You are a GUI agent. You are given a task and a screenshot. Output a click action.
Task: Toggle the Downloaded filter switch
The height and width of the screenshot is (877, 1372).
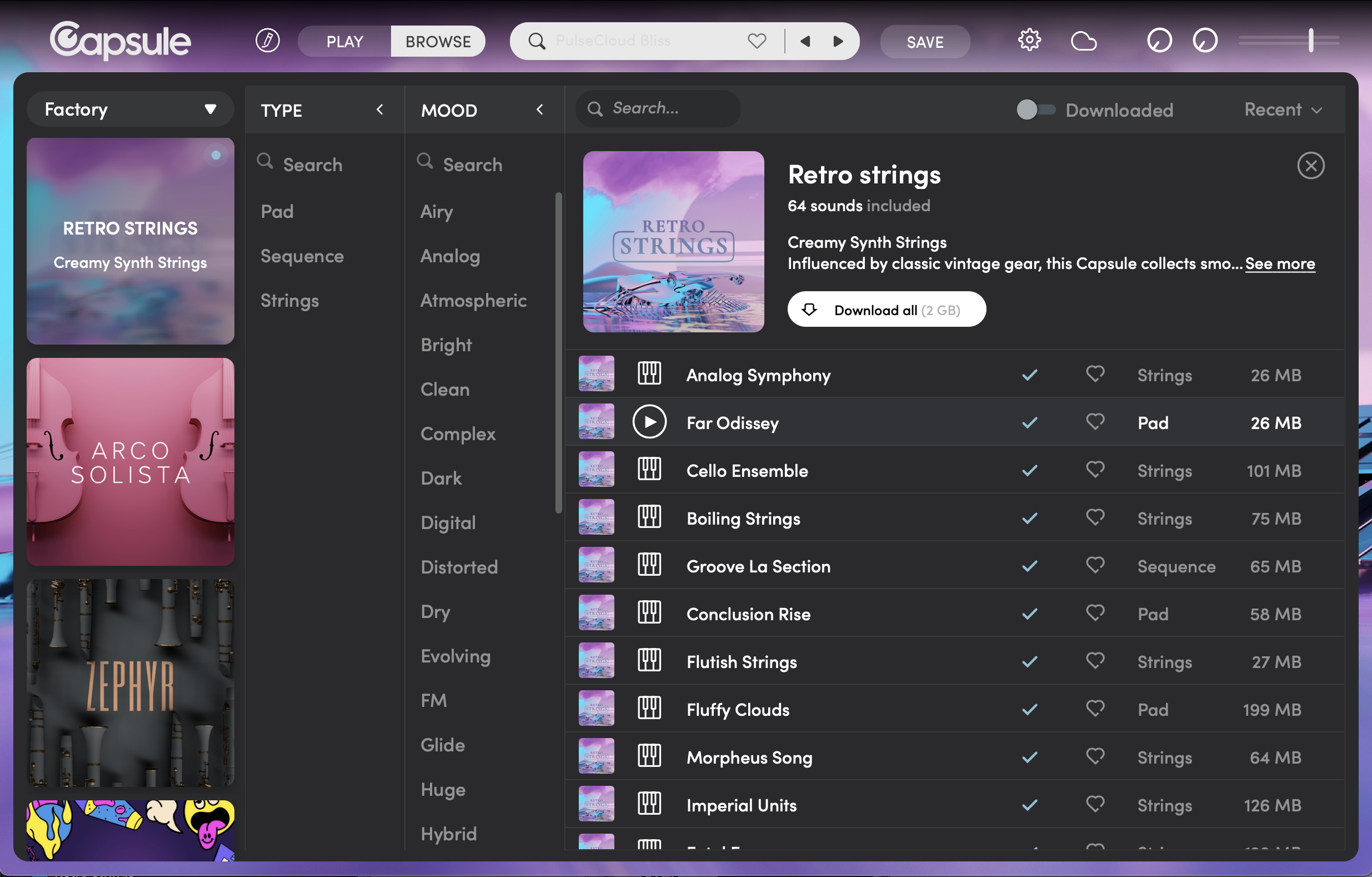[1035, 109]
